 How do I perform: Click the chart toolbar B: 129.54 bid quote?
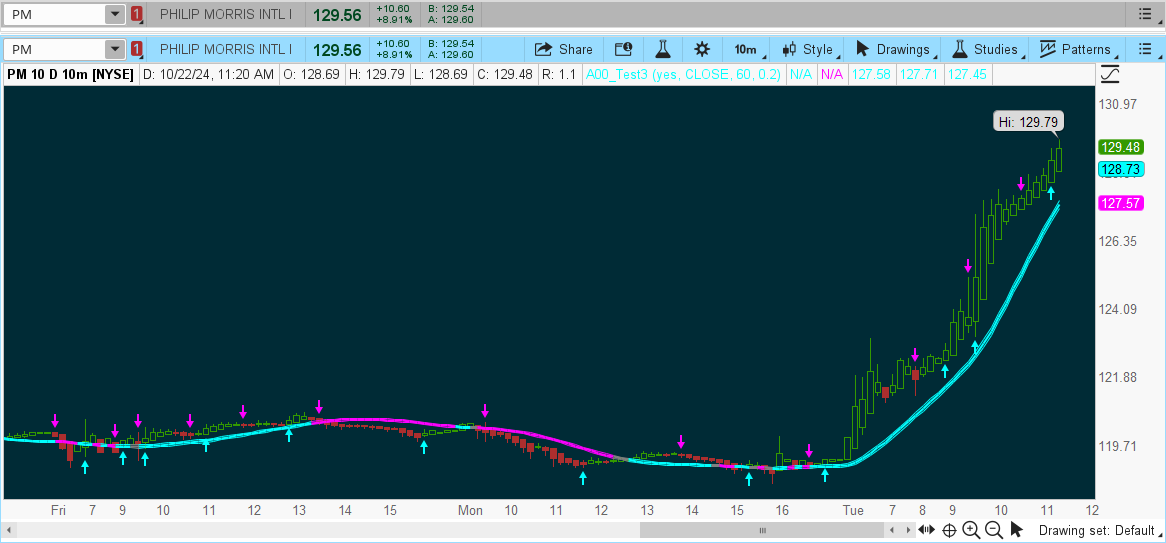[451, 44]
